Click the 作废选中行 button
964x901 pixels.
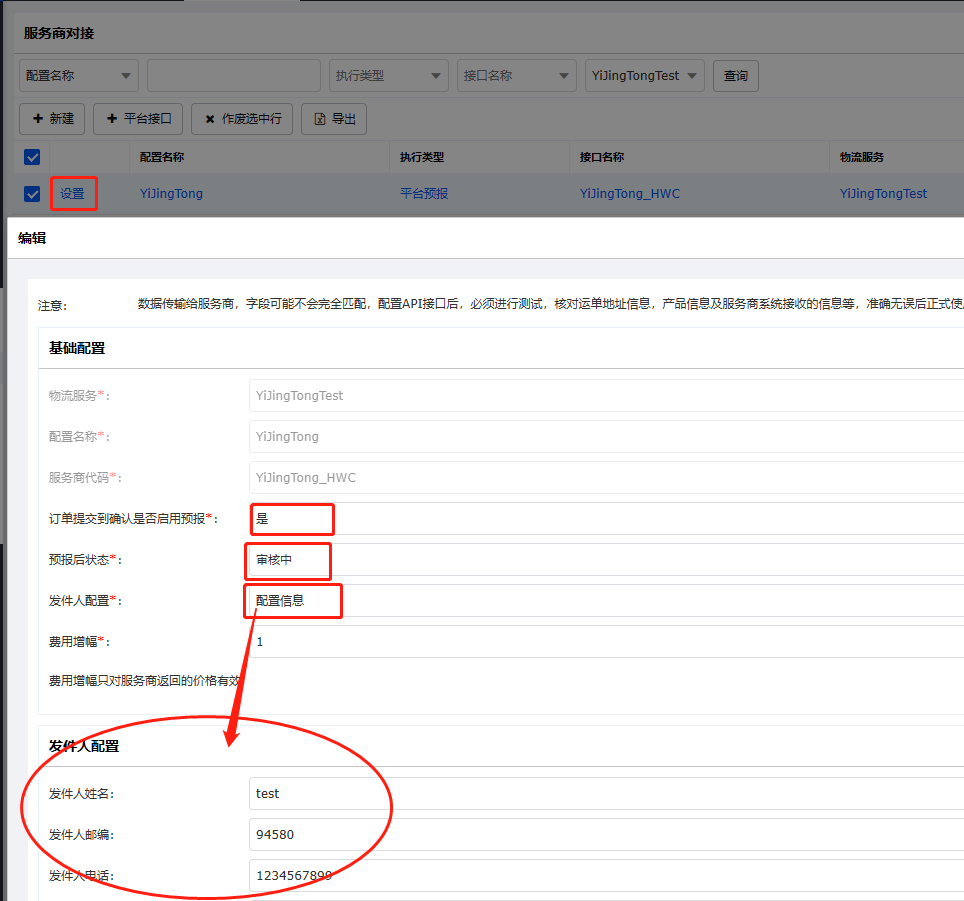pyautogui.click(x=242, y=119)
